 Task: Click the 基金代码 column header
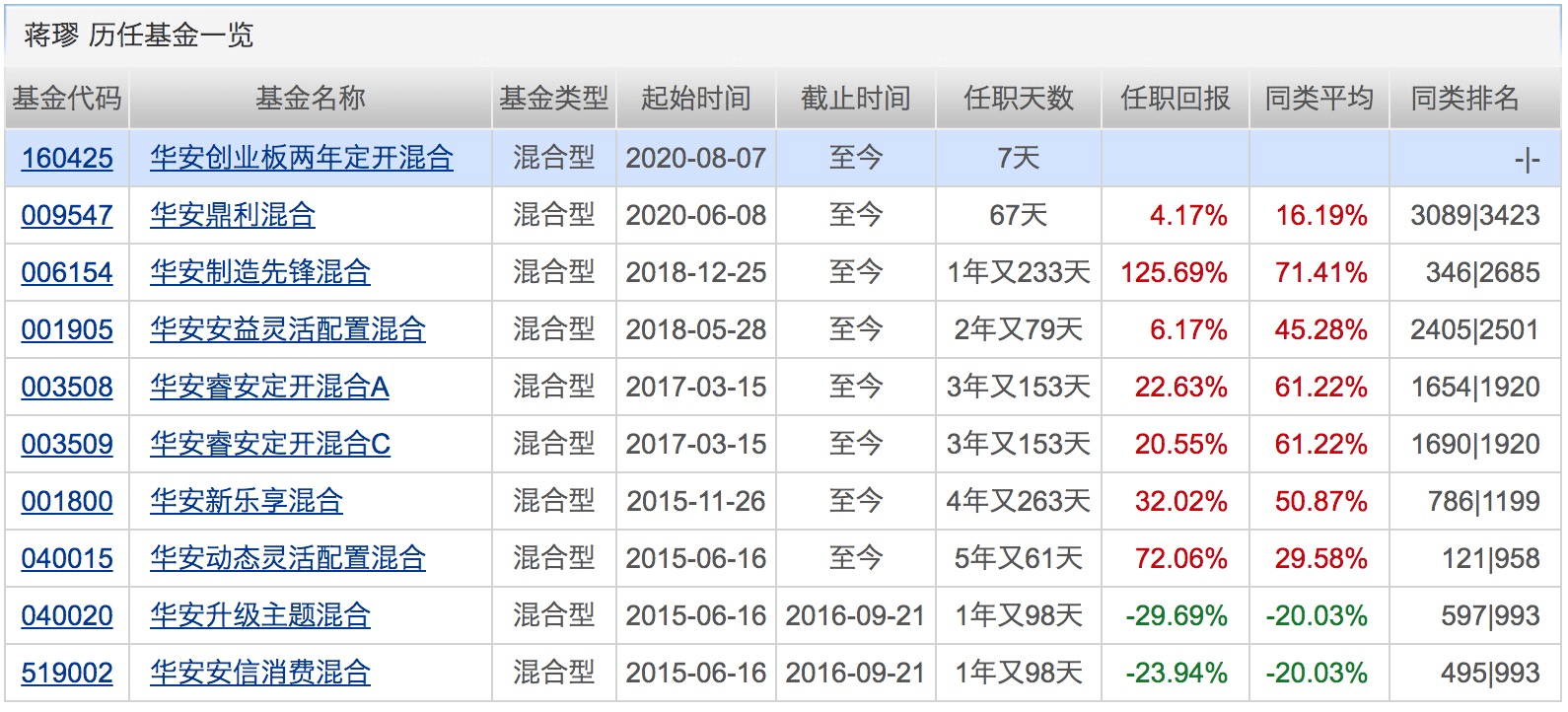coord(67,99)
